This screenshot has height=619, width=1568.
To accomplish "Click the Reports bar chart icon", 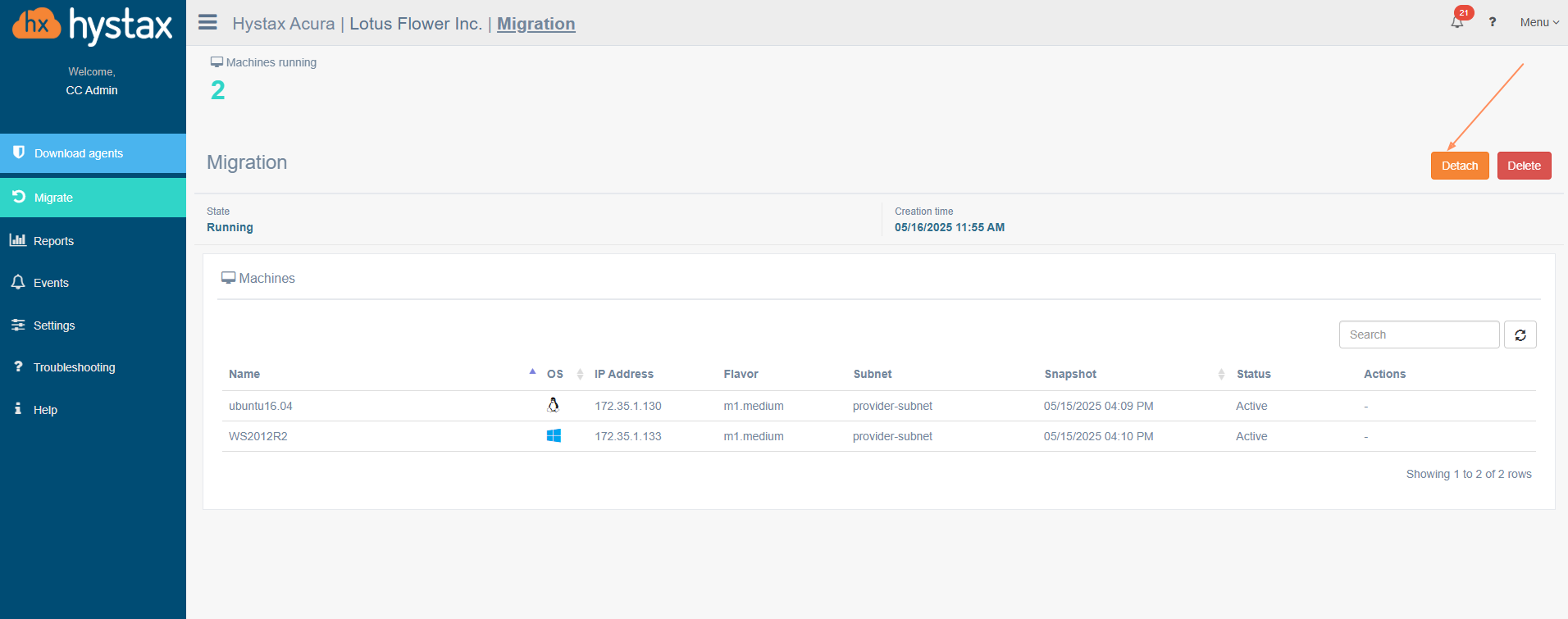I will (x=18, y=240).
